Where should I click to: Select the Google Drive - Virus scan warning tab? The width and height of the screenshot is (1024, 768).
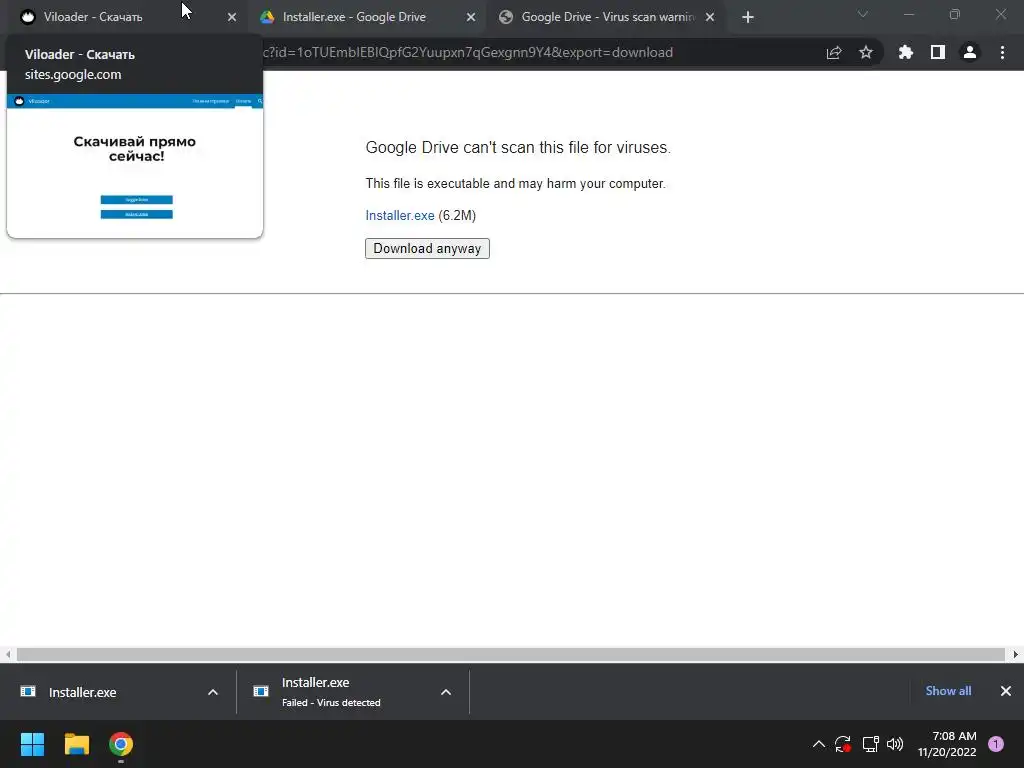click(606, 17)
